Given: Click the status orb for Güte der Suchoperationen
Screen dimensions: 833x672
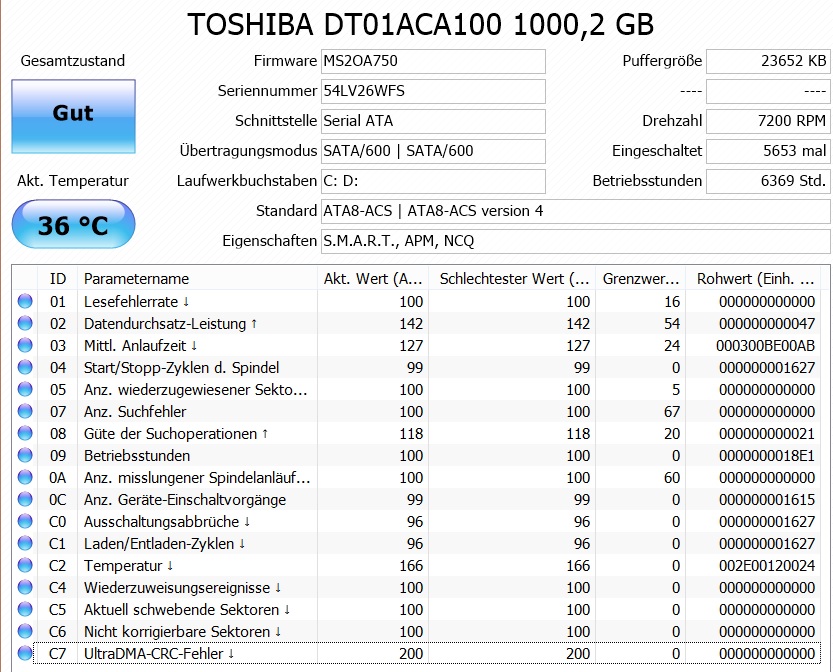Looking at the screenshot, I should pyautogui.click(x=25, y=433).
